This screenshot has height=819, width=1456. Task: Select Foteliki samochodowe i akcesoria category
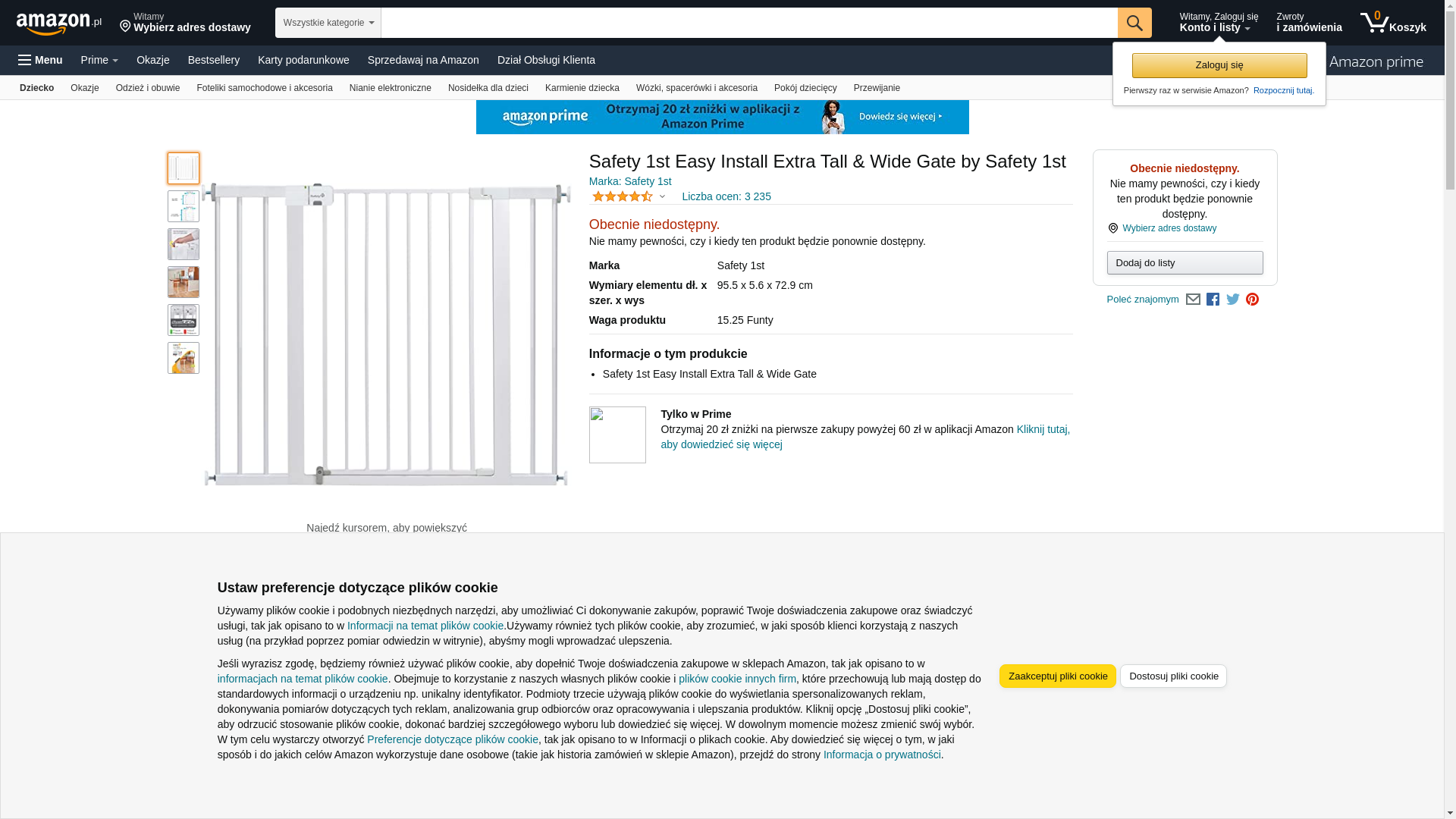click(264, 88)
